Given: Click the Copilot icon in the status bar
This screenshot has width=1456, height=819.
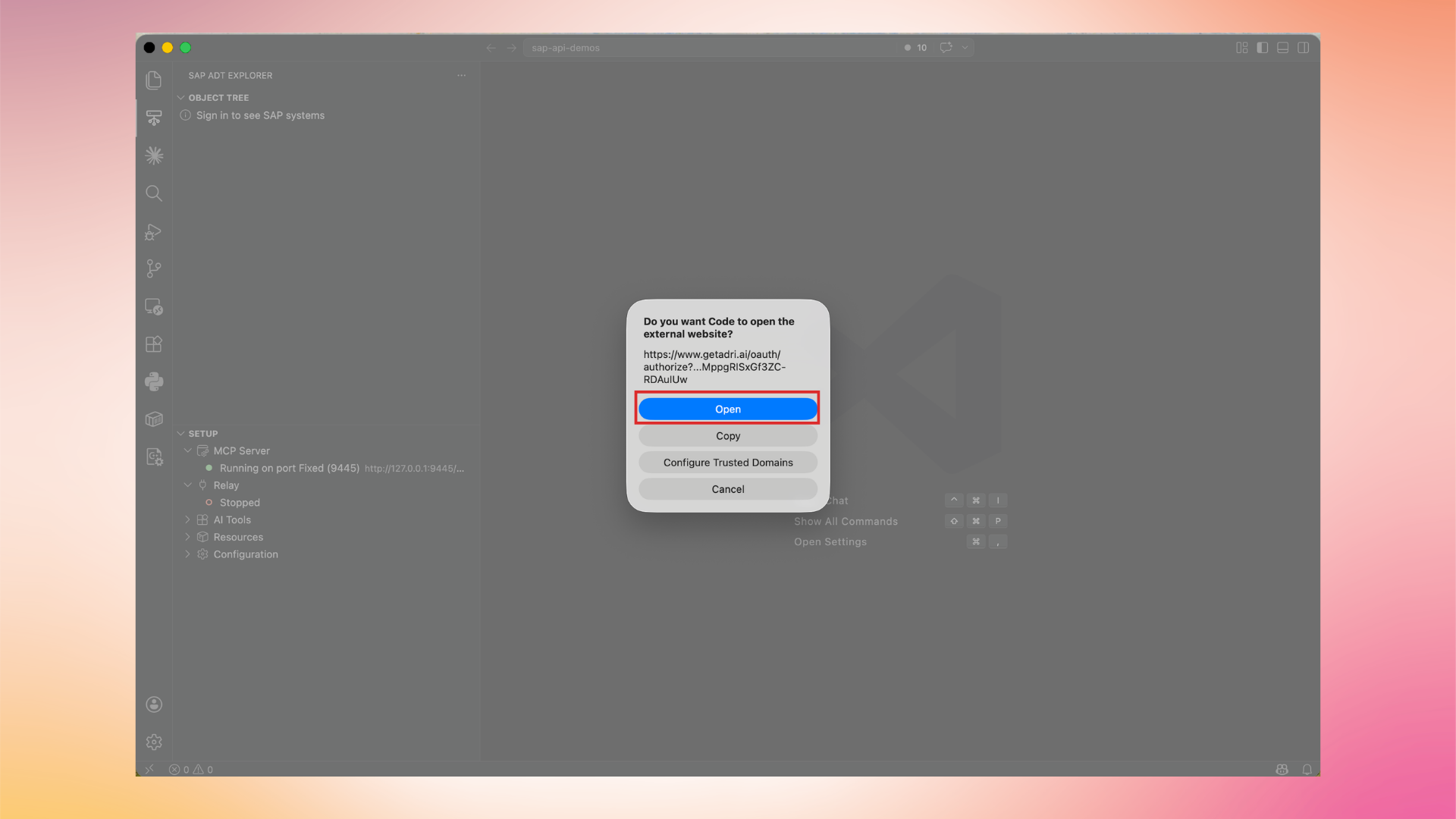Looking at the screenshot, I should pos(1282,769).
